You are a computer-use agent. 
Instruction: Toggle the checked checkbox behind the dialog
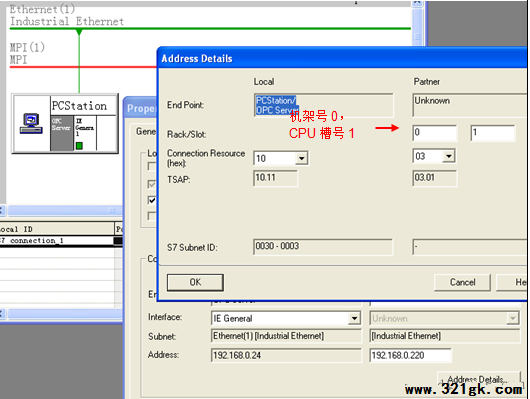pyautogui.click(x=152, y=200)
